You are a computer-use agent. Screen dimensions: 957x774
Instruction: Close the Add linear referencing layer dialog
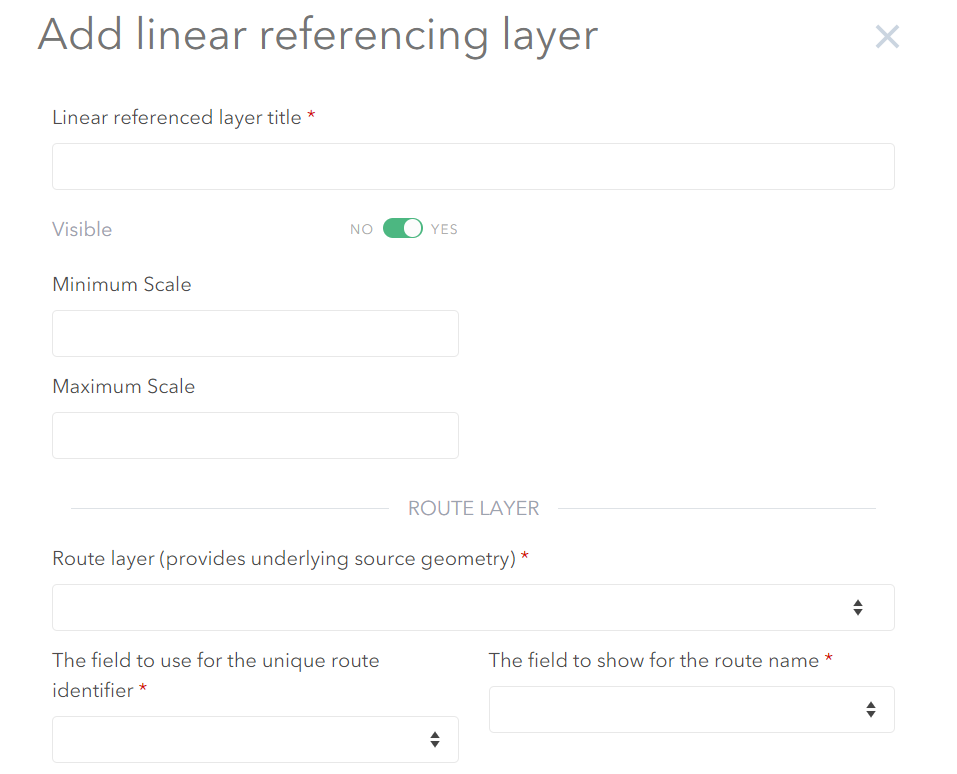[x=886, y=36]
